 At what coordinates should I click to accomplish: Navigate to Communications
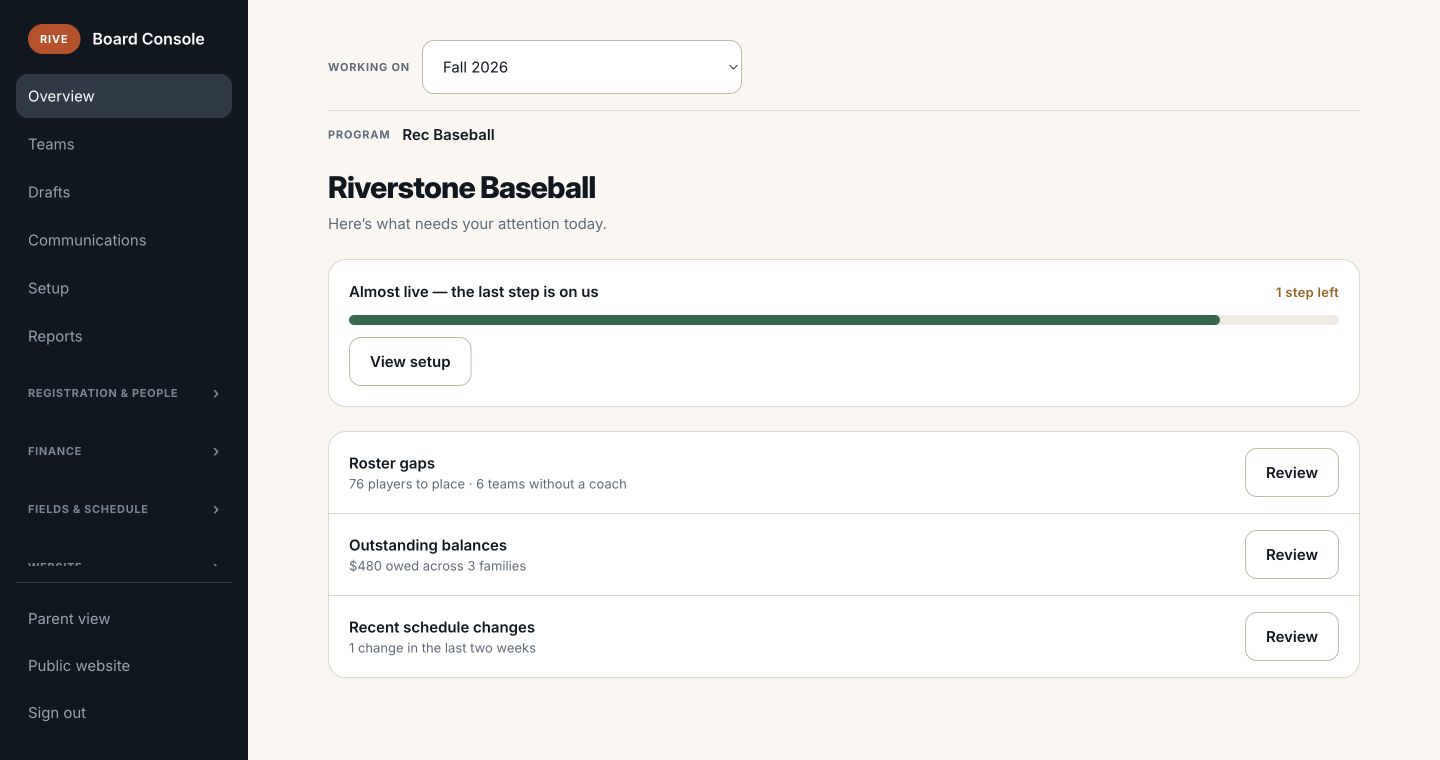tap(124, 240)
